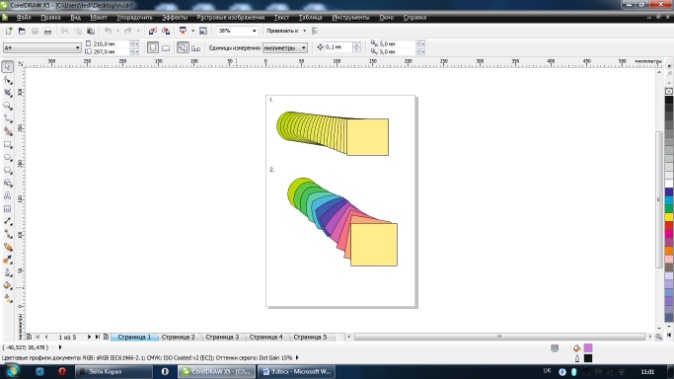Image resolution: width=674 pixels, height=379 pixels.
Task: Click the Print icon in standard toolbar
Action: tap(48, 31)
